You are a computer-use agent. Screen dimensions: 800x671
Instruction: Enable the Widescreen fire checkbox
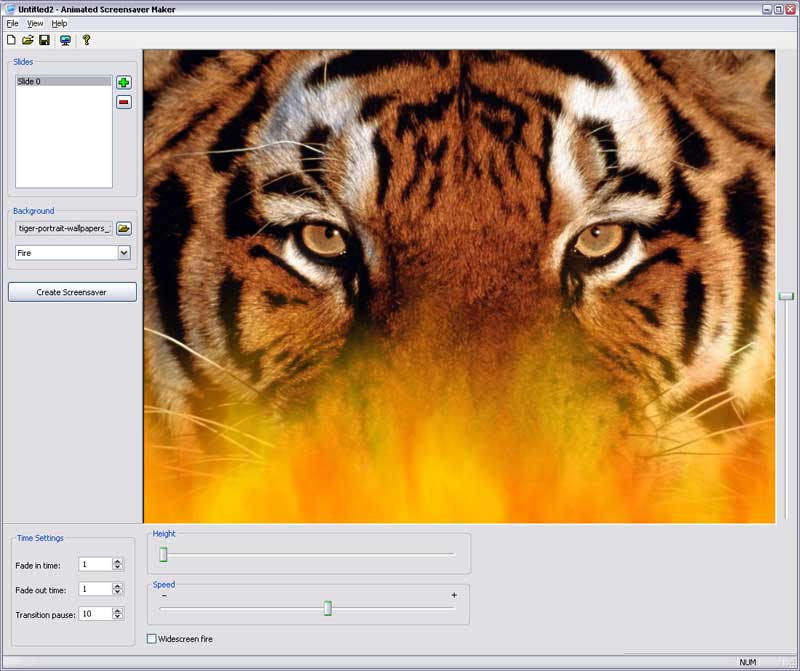[152, 638]
